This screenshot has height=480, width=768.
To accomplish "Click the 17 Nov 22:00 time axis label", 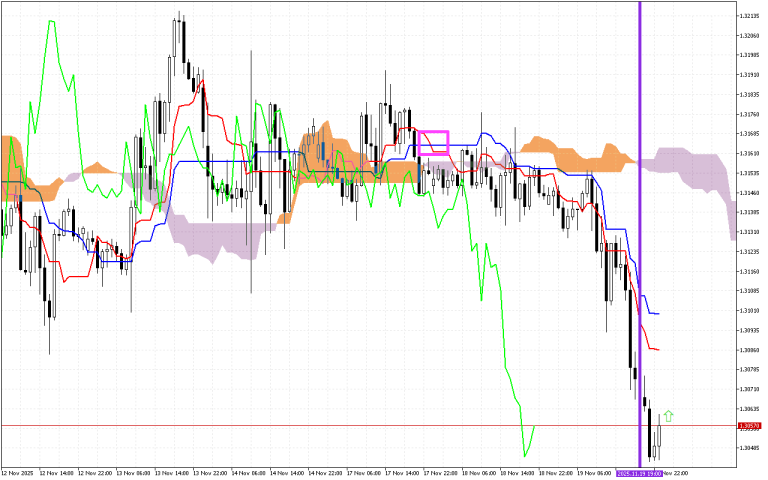I will [440, 474].
